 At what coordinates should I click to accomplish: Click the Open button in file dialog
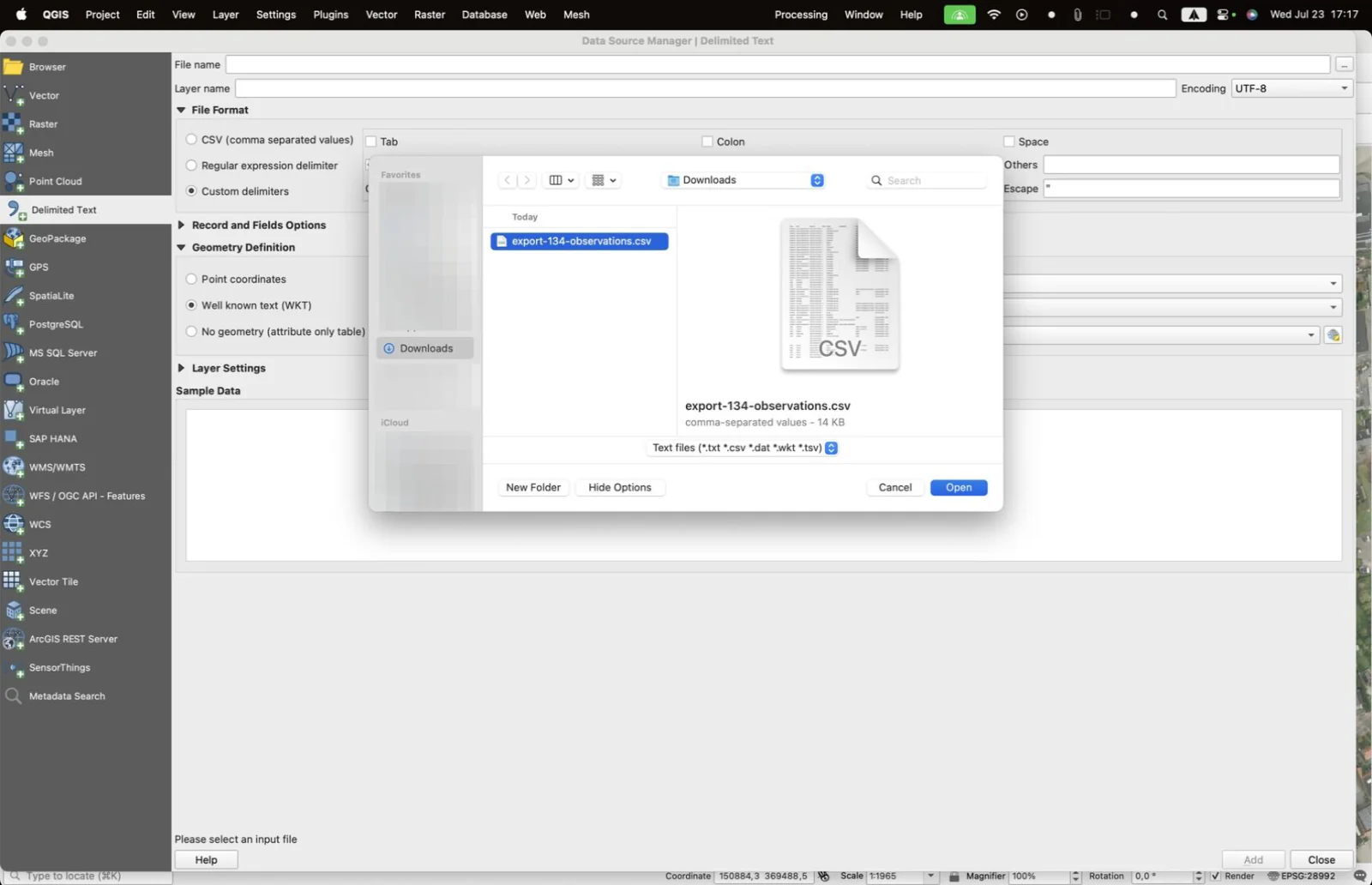click(959, 487)
